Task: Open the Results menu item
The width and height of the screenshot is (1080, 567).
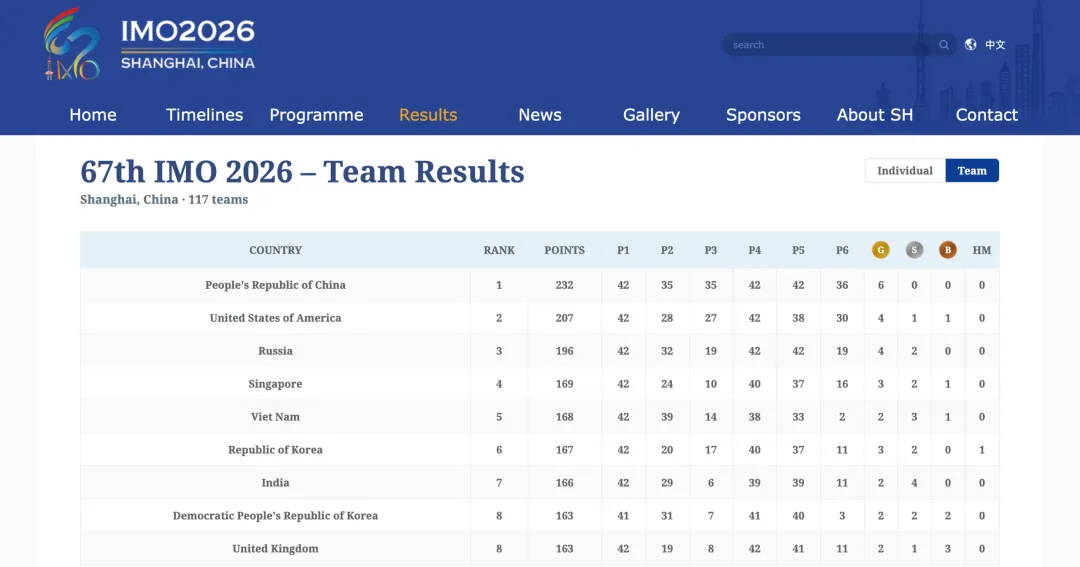Action: (428, 115)
